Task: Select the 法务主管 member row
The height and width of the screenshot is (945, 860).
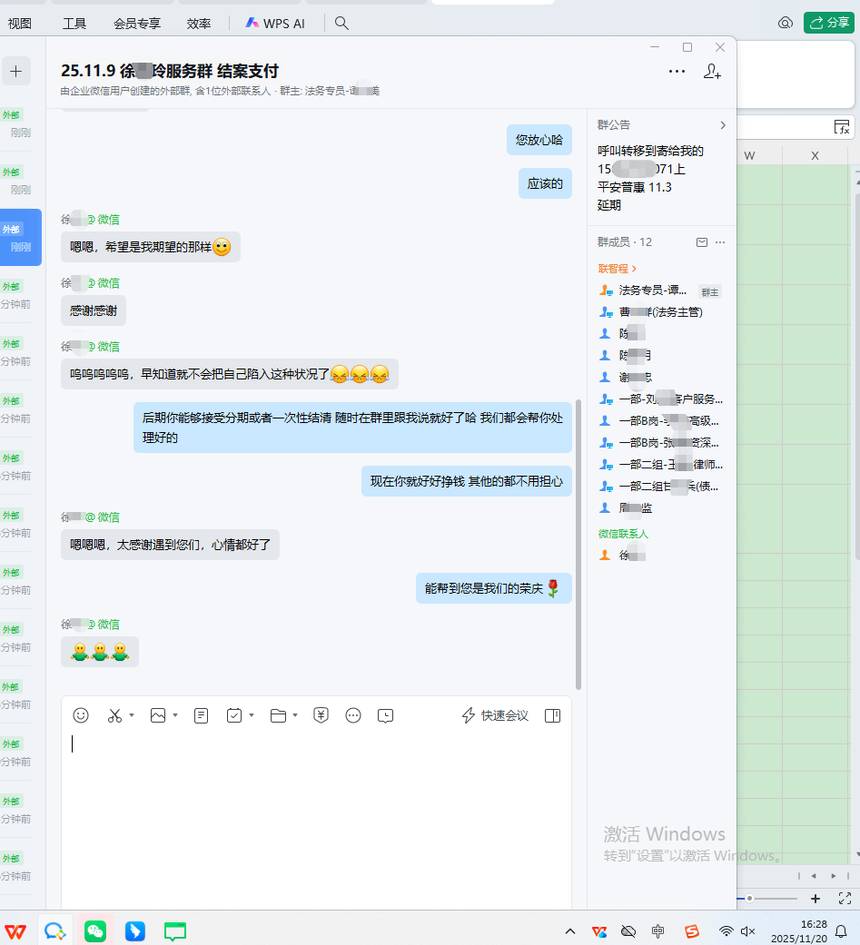Action: point(660,312)
